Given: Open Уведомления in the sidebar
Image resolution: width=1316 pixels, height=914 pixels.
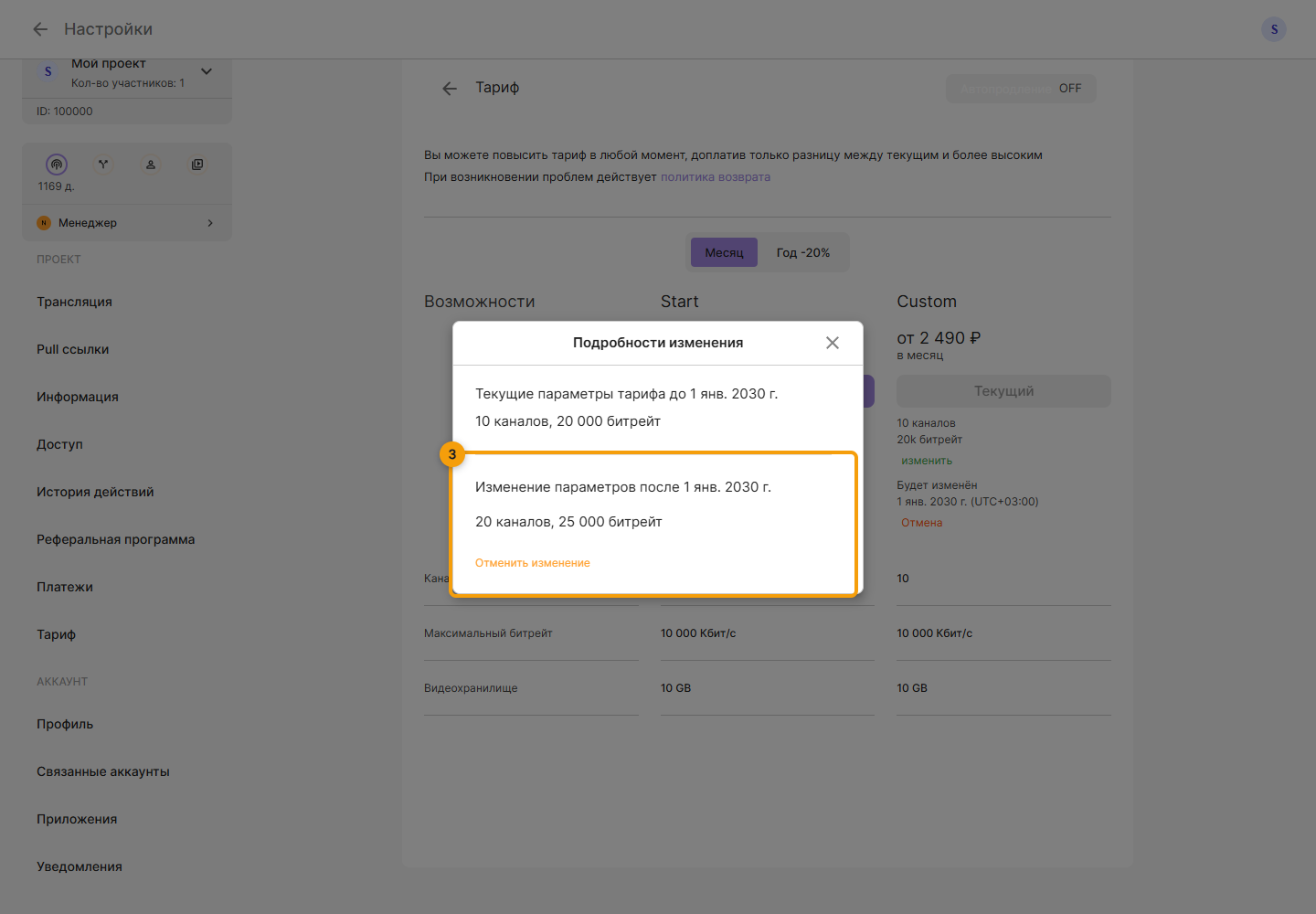Looking at the screenshot, I should tap(80, 866).
